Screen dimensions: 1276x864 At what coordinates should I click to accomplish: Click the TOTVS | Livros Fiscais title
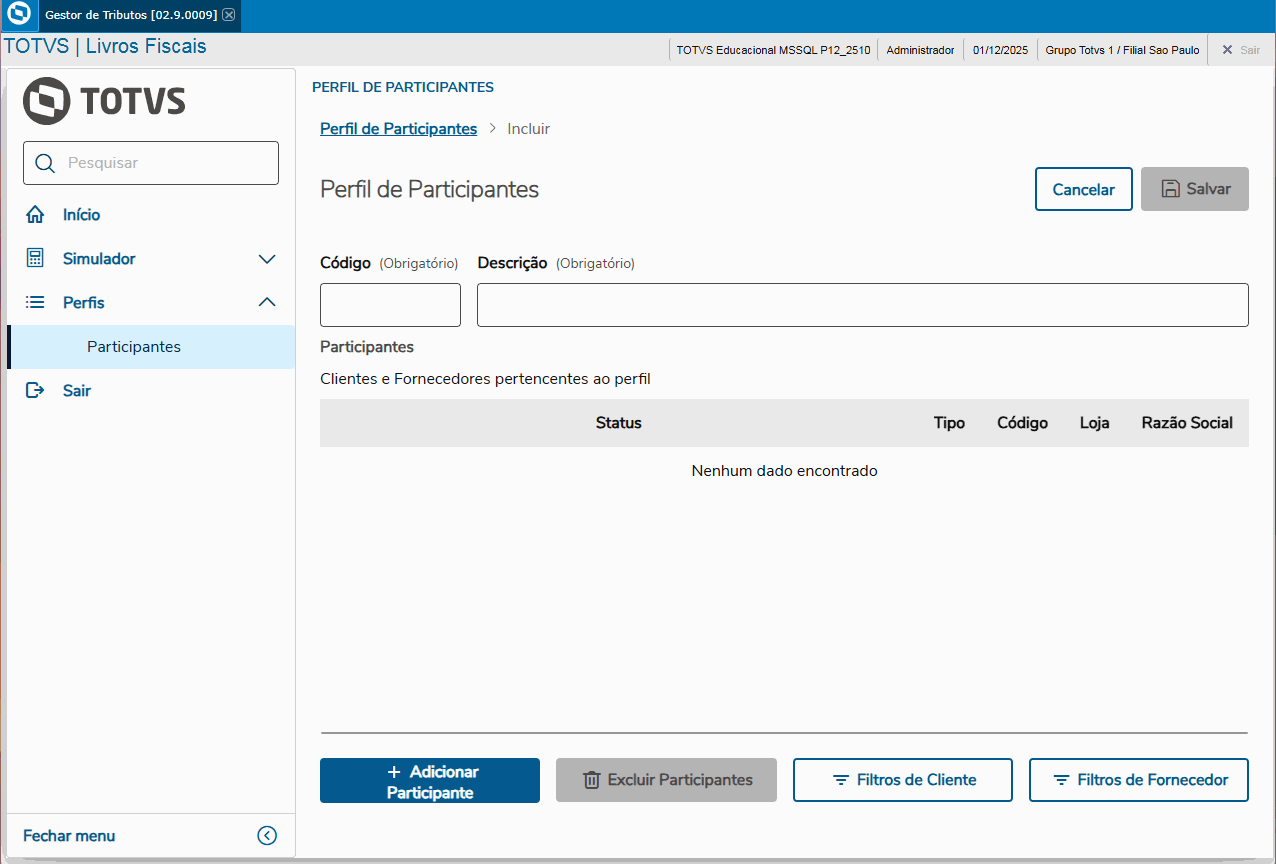(x=105, y=46)
